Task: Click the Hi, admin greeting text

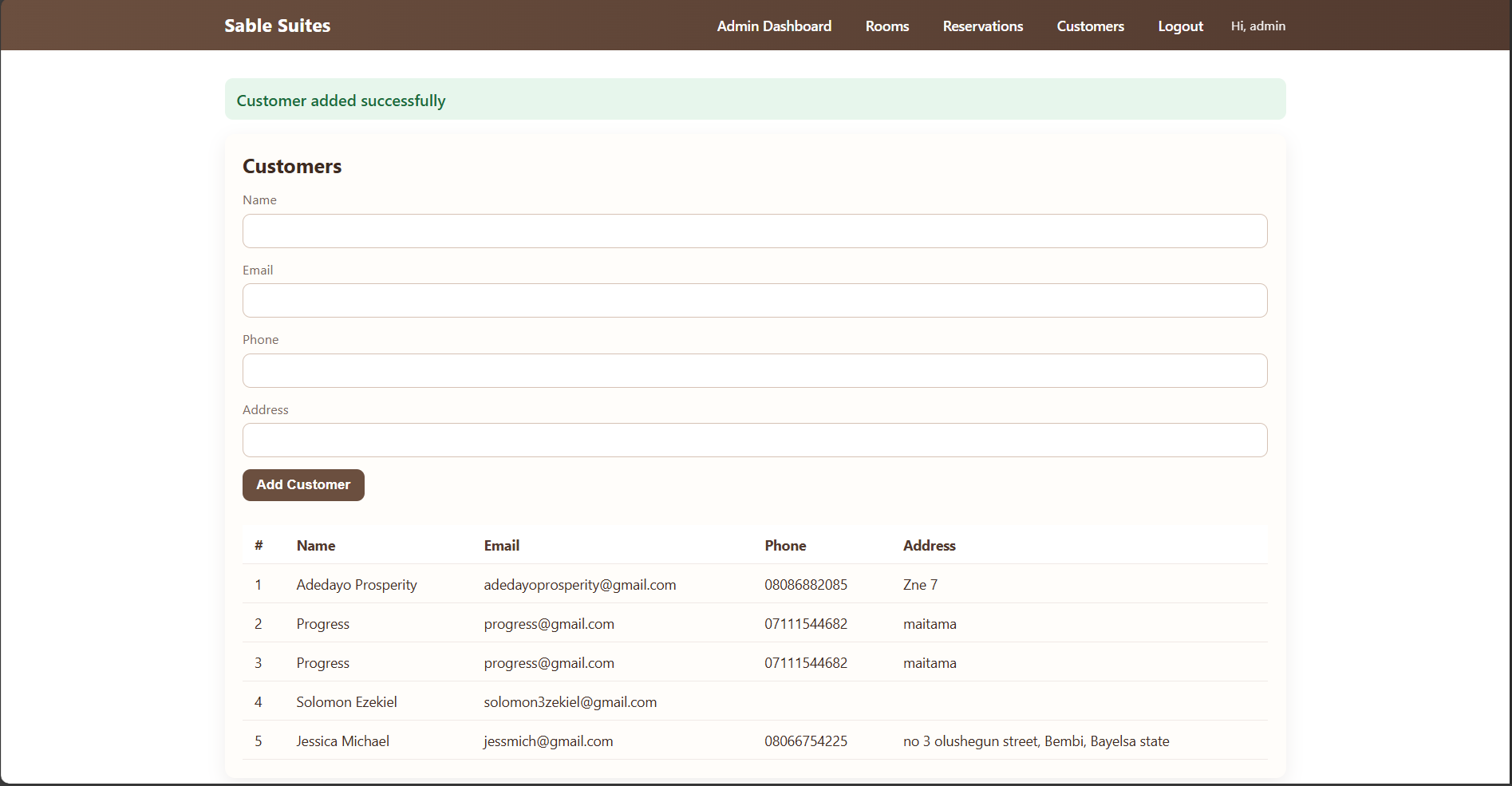Action: point(1257,26)
